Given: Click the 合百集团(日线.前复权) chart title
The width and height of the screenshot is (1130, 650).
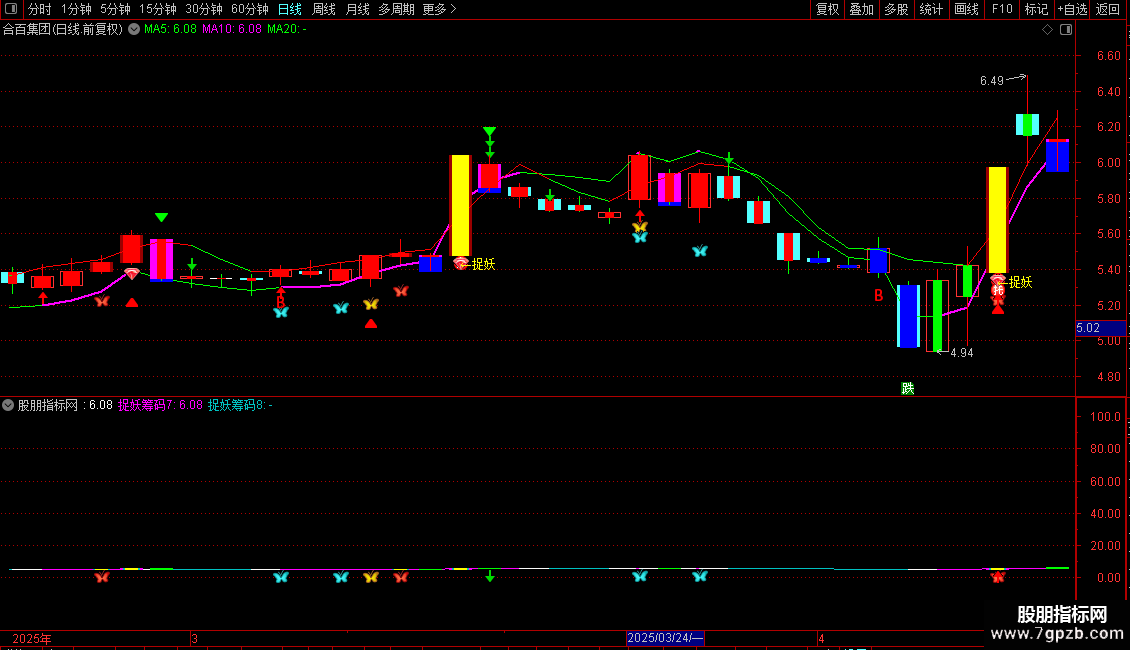Looking at the screenshot, I should click(63, 30).
